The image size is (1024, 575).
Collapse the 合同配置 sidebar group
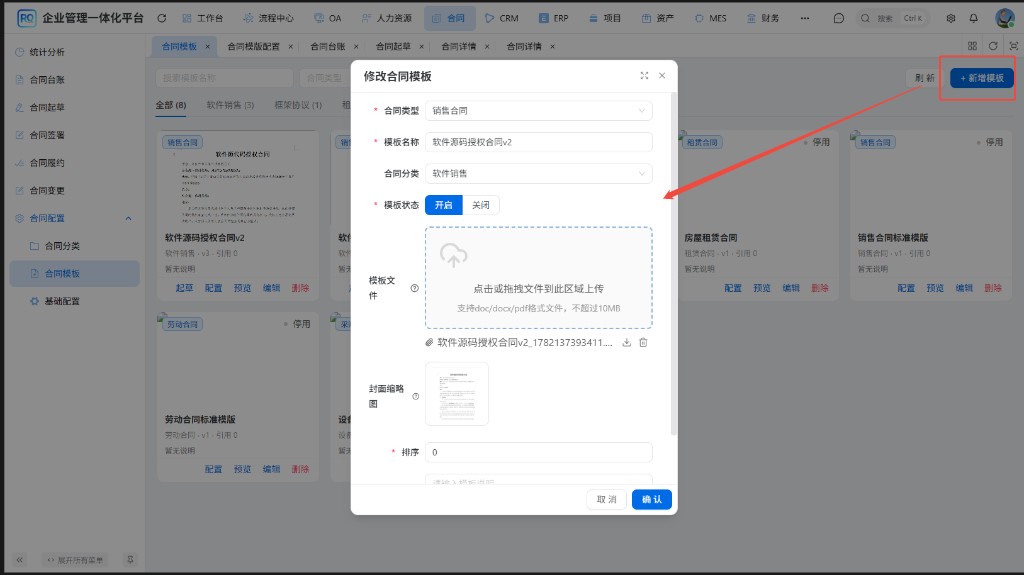tap(75, 218)
